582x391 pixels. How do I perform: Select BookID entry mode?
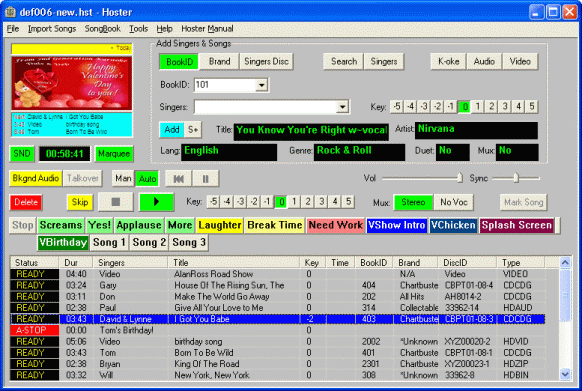pos(179,62)
